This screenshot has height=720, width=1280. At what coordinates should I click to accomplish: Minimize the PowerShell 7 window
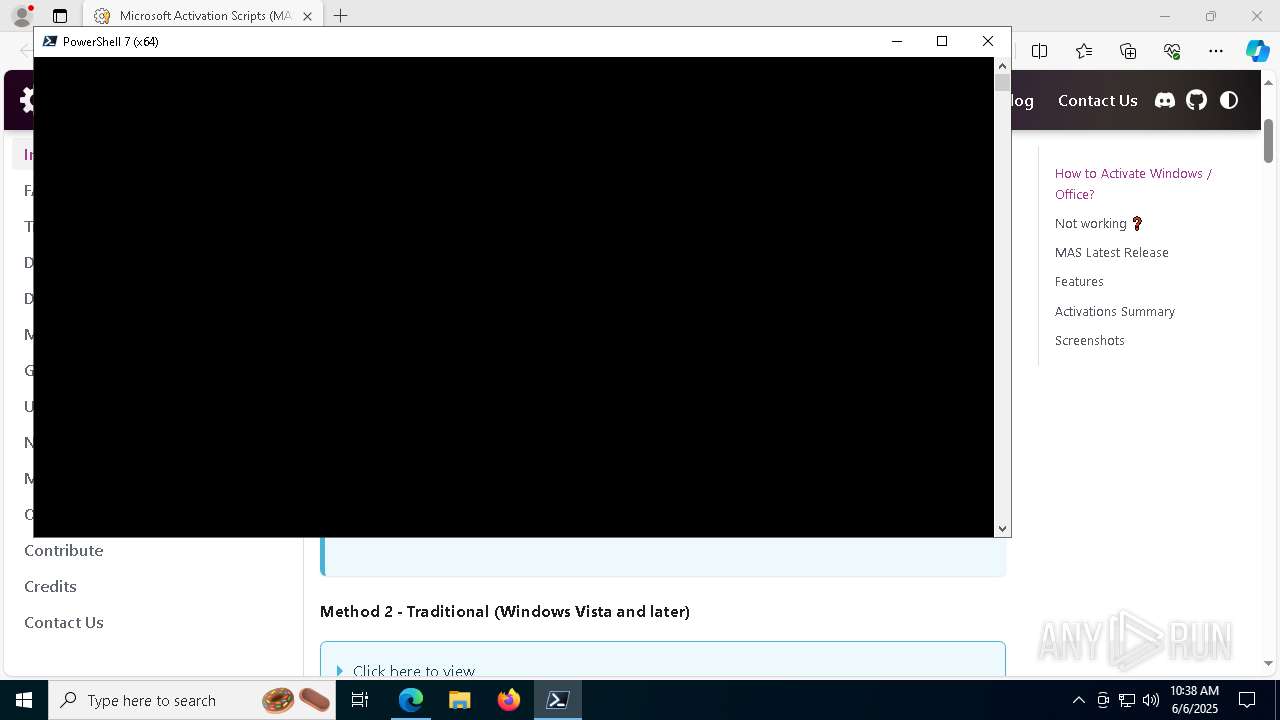coord(897,41)
